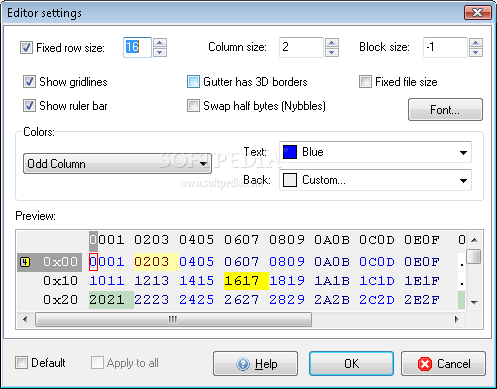Increase Fixed row size with up arrow
This screenshot has width=497, height=389.
click(160, 43)
